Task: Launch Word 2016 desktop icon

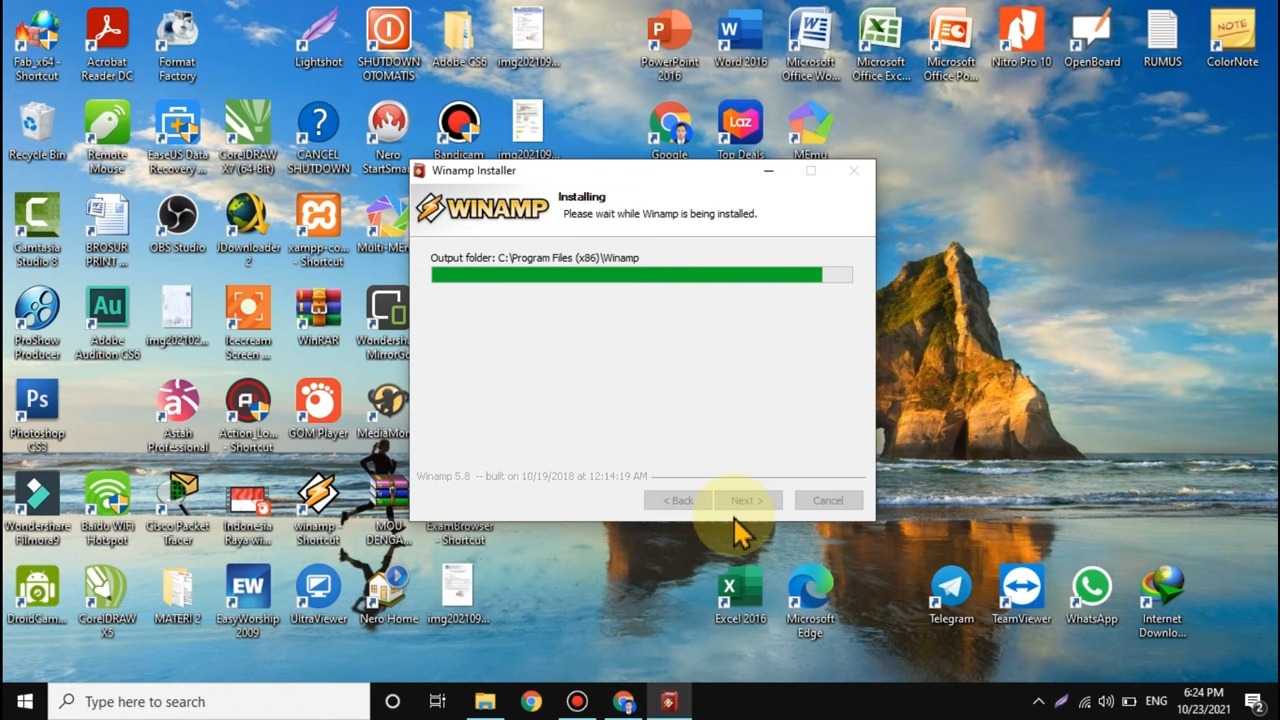Action: 741,40
